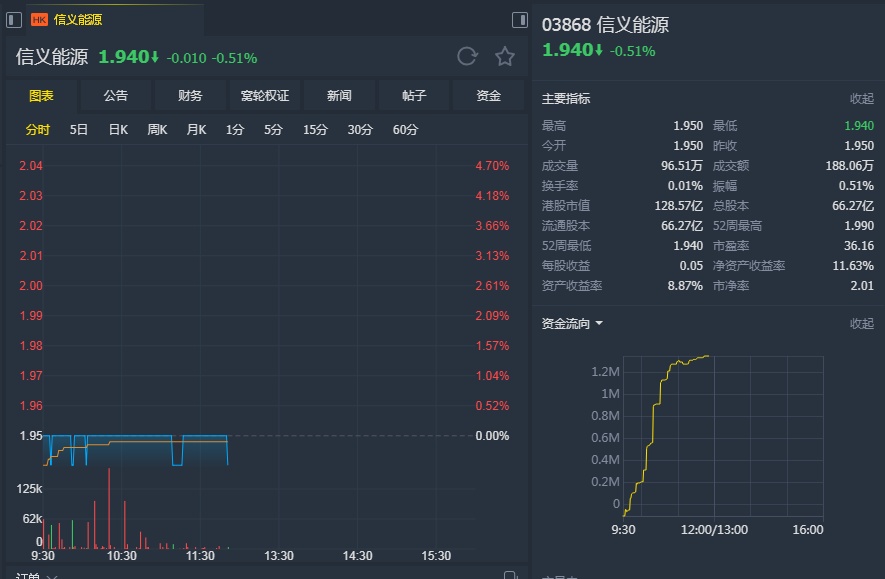This screenshot has width=885, height=579.
Task: Click the yellow capital flow curve
Action: click(654, 429)
